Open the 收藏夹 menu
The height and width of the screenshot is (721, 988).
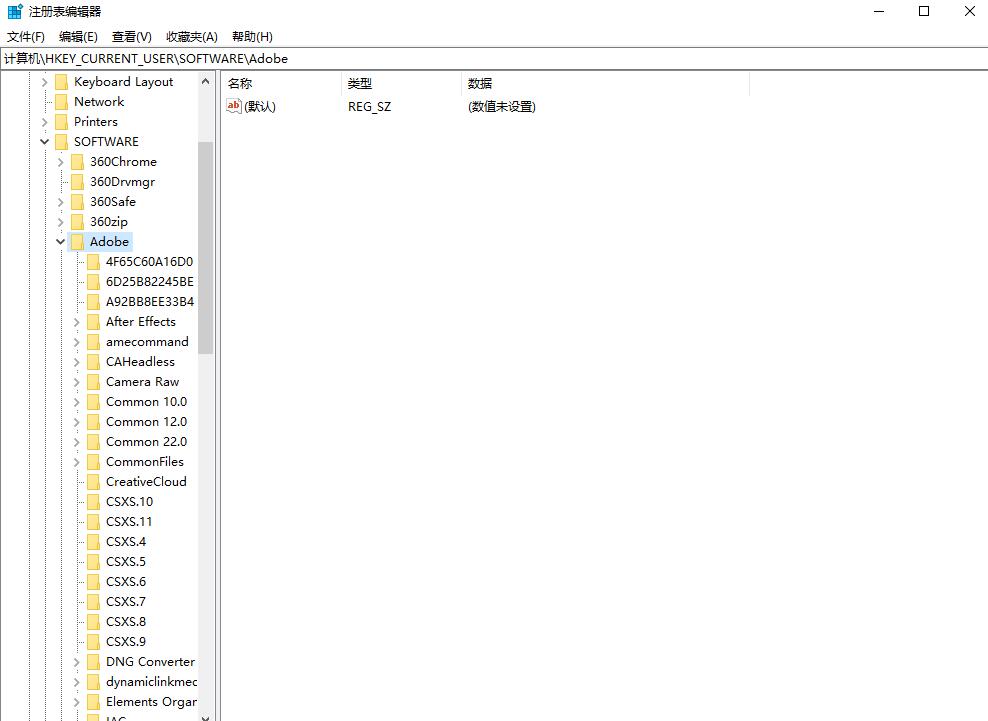coord(190,36)
